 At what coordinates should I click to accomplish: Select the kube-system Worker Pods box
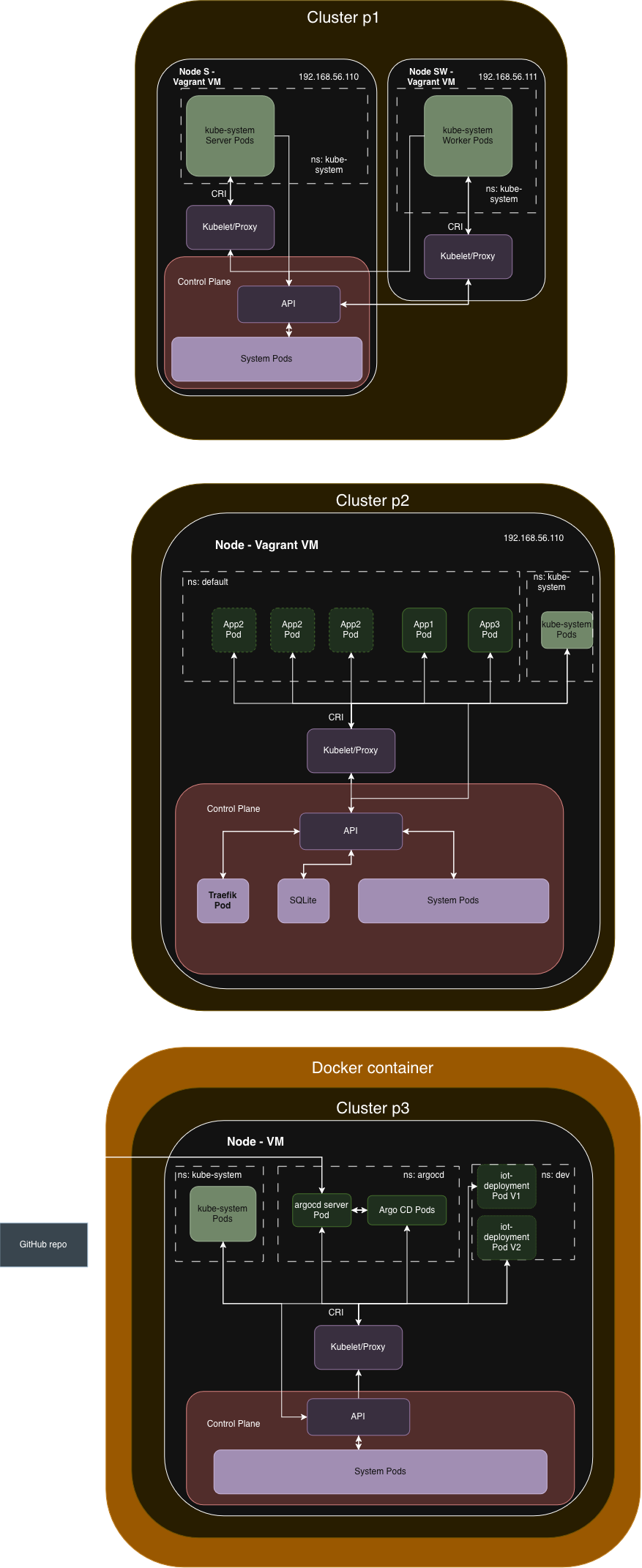pyautogui.click(x=469, y=135)
